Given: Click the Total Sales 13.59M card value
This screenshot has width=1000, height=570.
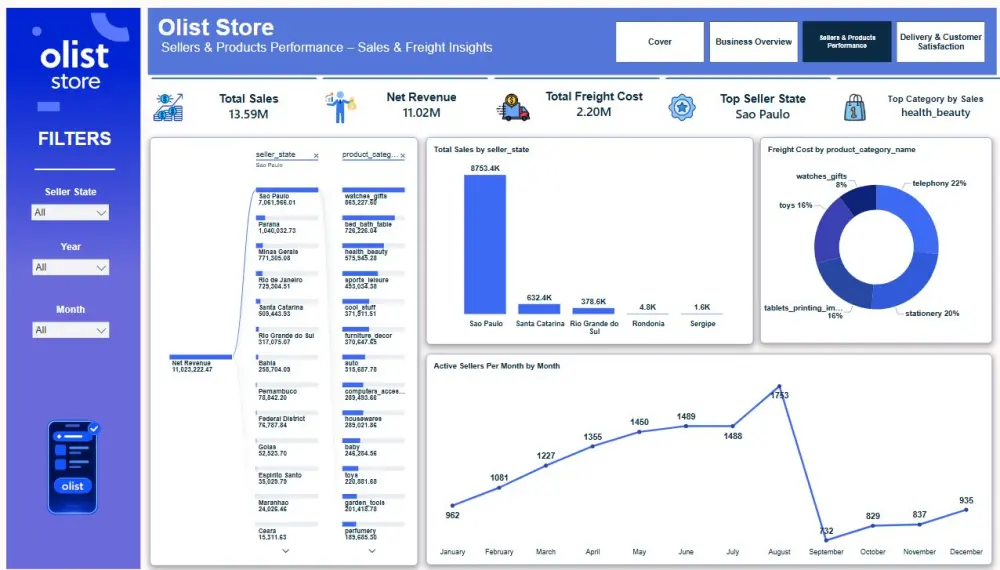Looking at the screenshot, I should [x=249, y=114].
